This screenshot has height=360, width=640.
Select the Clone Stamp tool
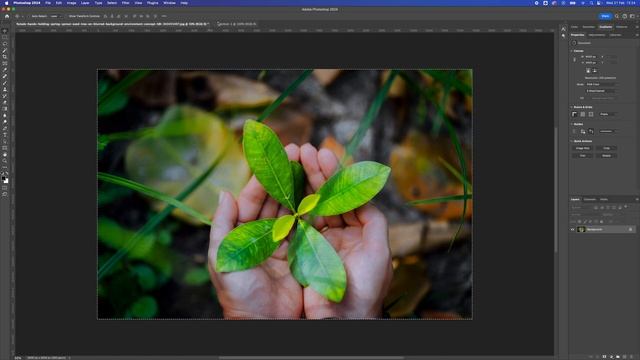point(5,89)
